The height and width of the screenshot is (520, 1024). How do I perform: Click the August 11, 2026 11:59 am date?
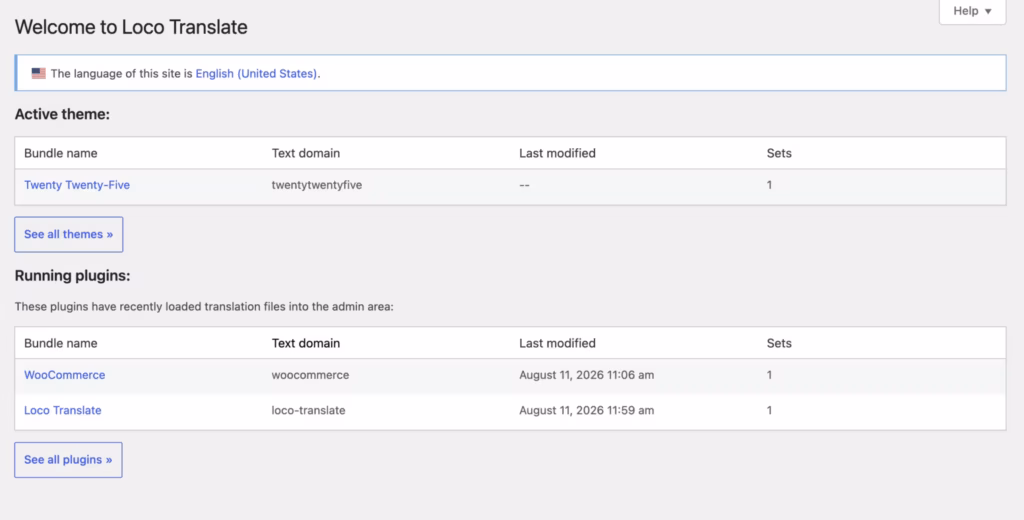coord(586,410)
